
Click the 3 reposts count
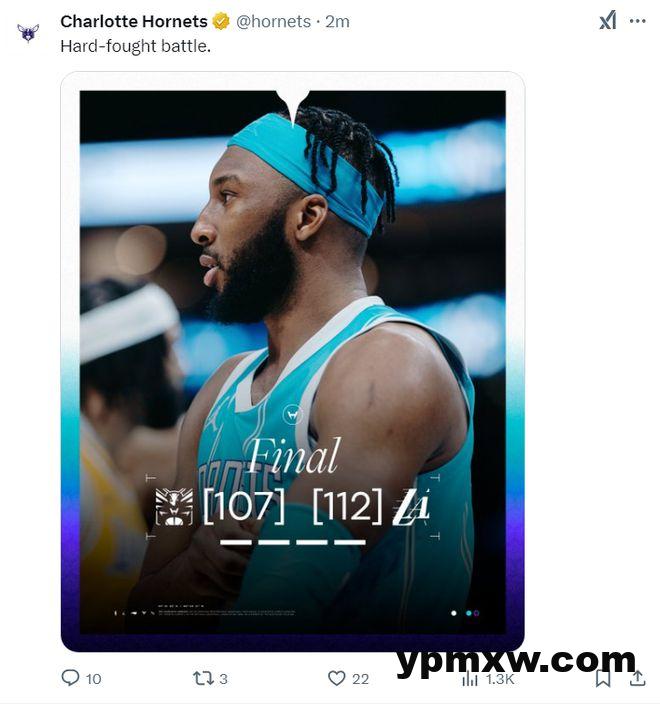(x=224, y=679)
